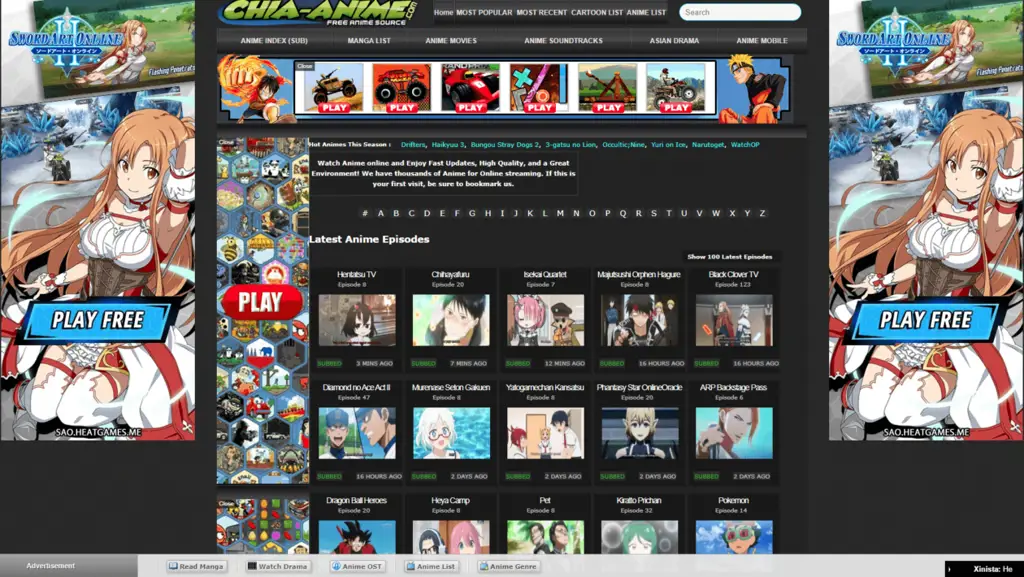Click Read Manga in bottom bar
The height and width of the screenshot is (577, 1024).
tap(197, 567)
